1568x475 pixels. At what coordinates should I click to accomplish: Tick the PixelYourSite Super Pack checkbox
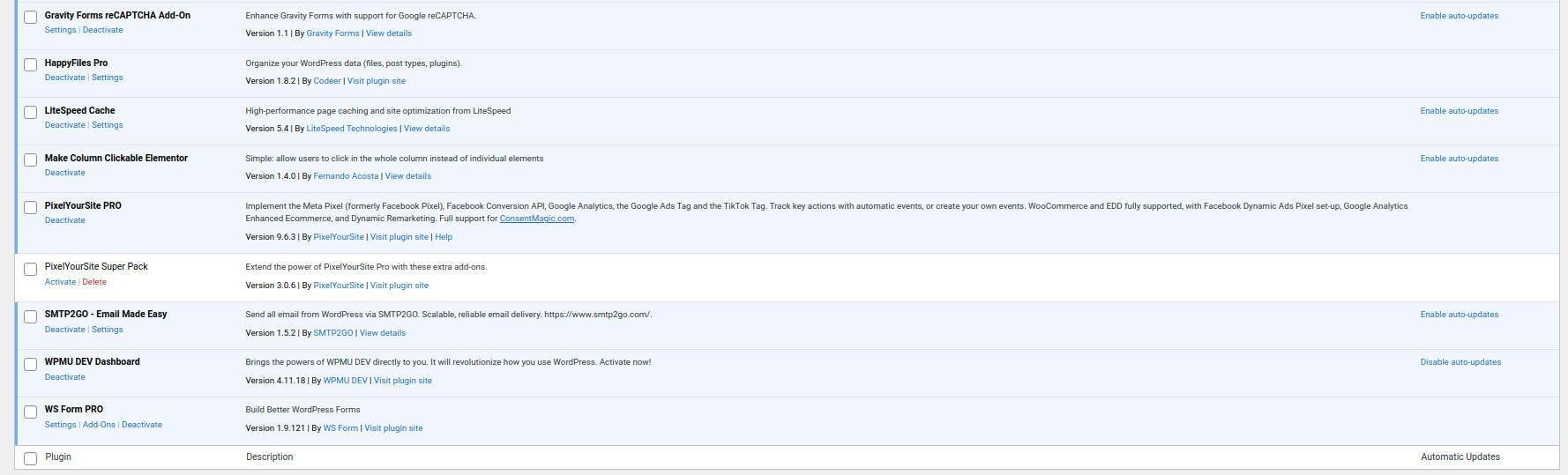click(x=30, y=270)
